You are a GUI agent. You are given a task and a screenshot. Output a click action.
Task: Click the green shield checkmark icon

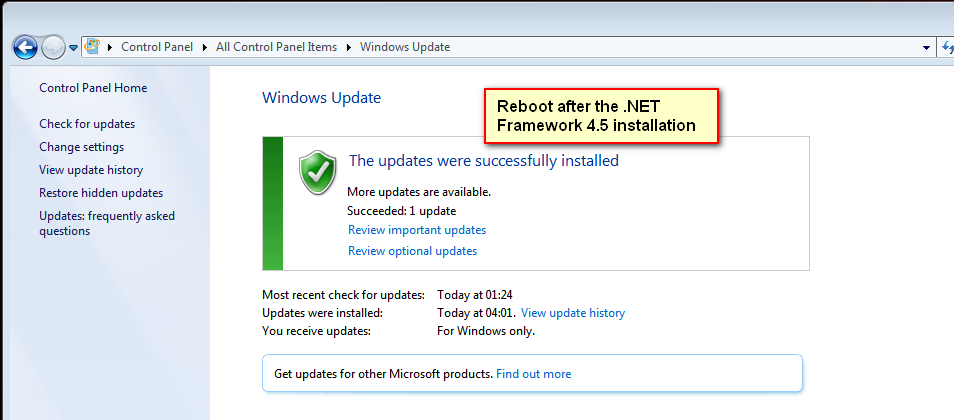318,172
